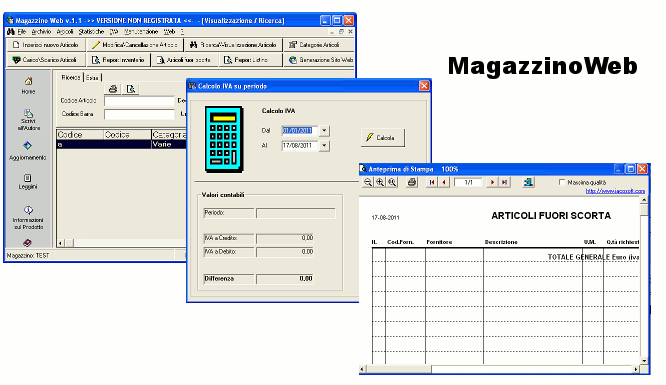The width and height of the screenshot is (666, 385).
Task: Click the Al date field 17/08/2011
Action: [x=300, y=145]
